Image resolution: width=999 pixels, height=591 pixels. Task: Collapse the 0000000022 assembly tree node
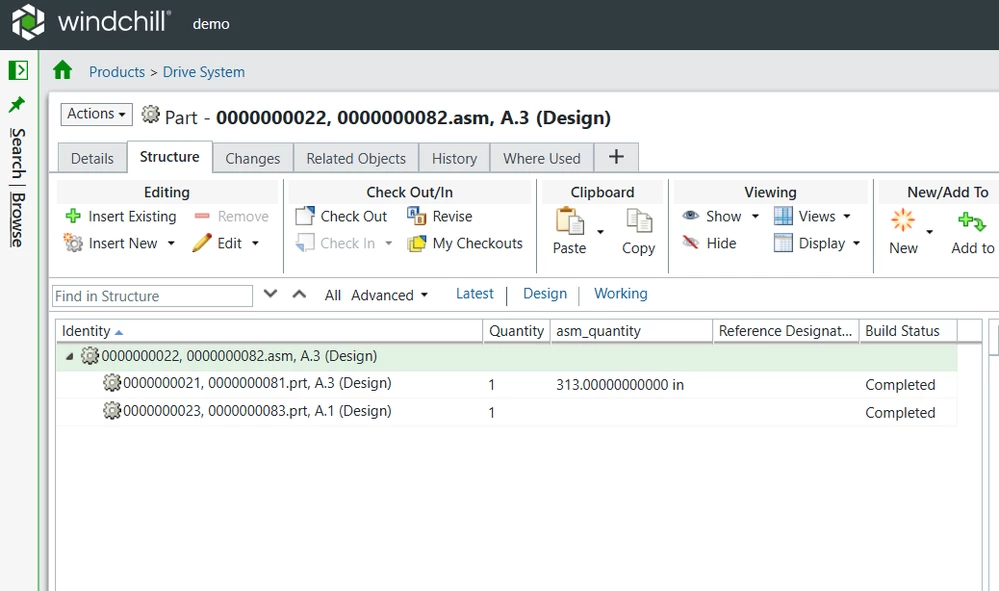(69, 357)
